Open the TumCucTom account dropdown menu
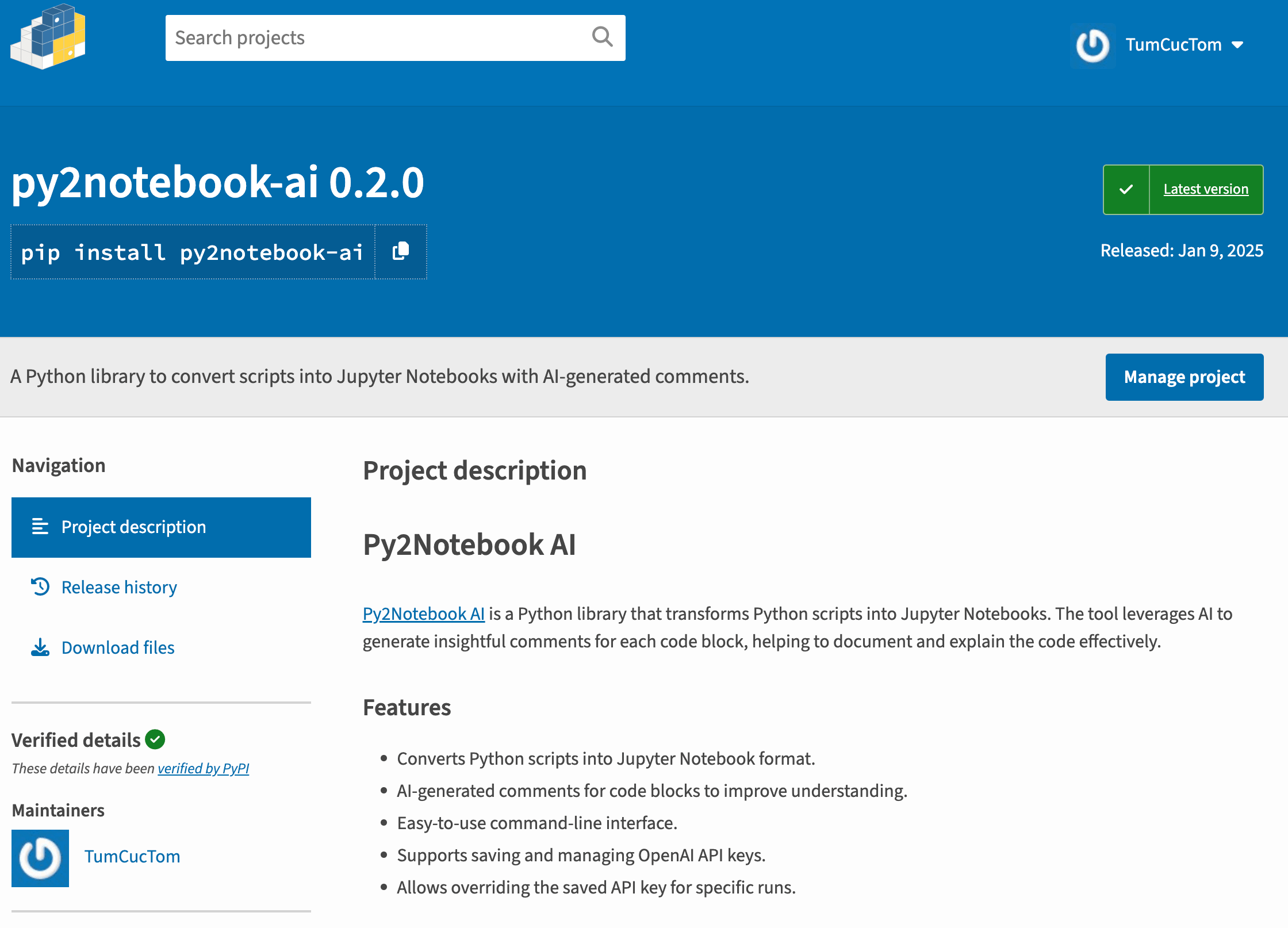This screenshot has width=1288, height=928. 1173,45
